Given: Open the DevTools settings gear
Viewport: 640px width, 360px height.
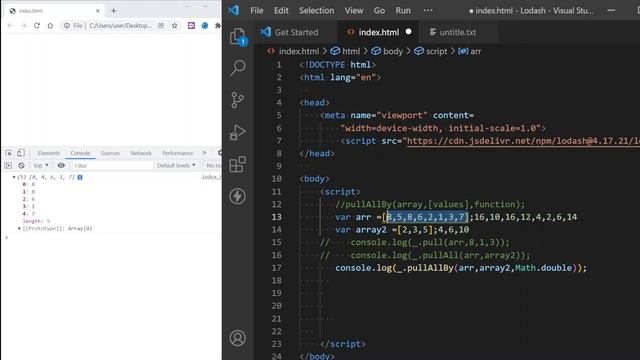Looking at the screenshot, I should point(220,153).
